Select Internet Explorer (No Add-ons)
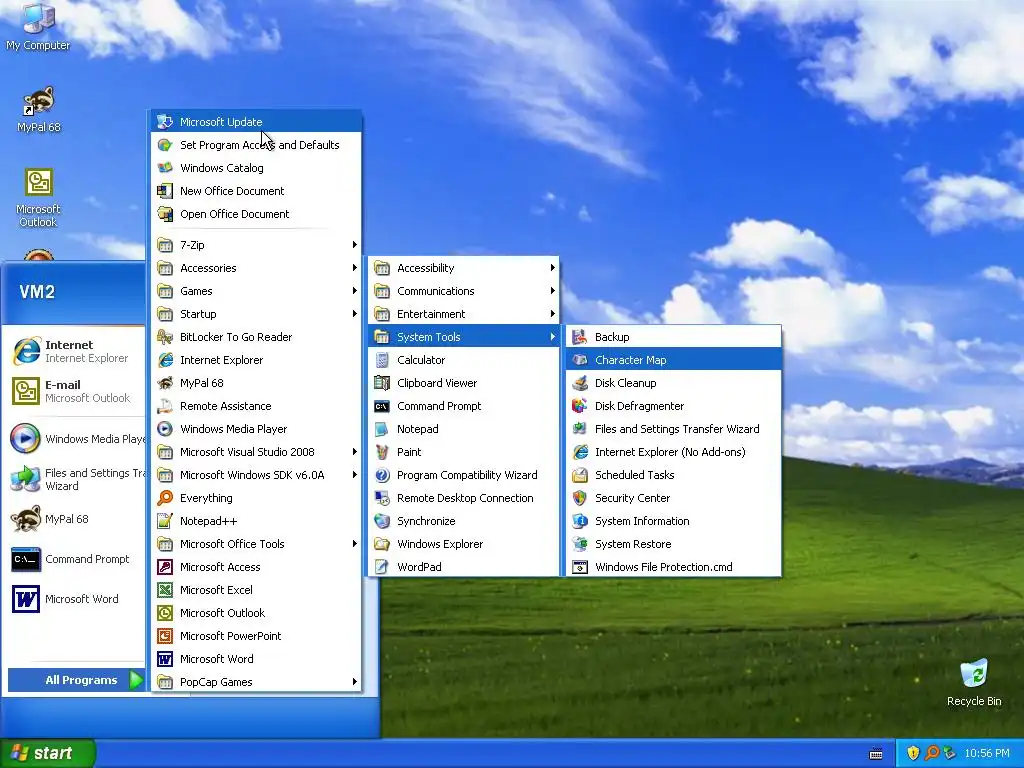The image size is (1024, 768). (x=673, y=452)
